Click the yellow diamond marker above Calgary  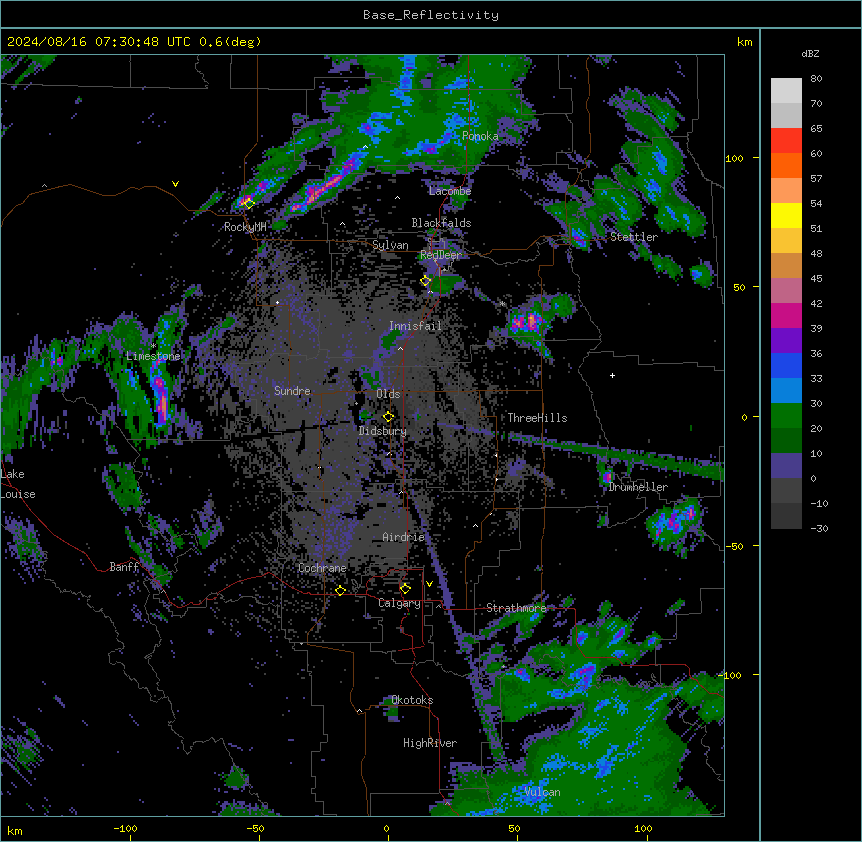[405, 588]
